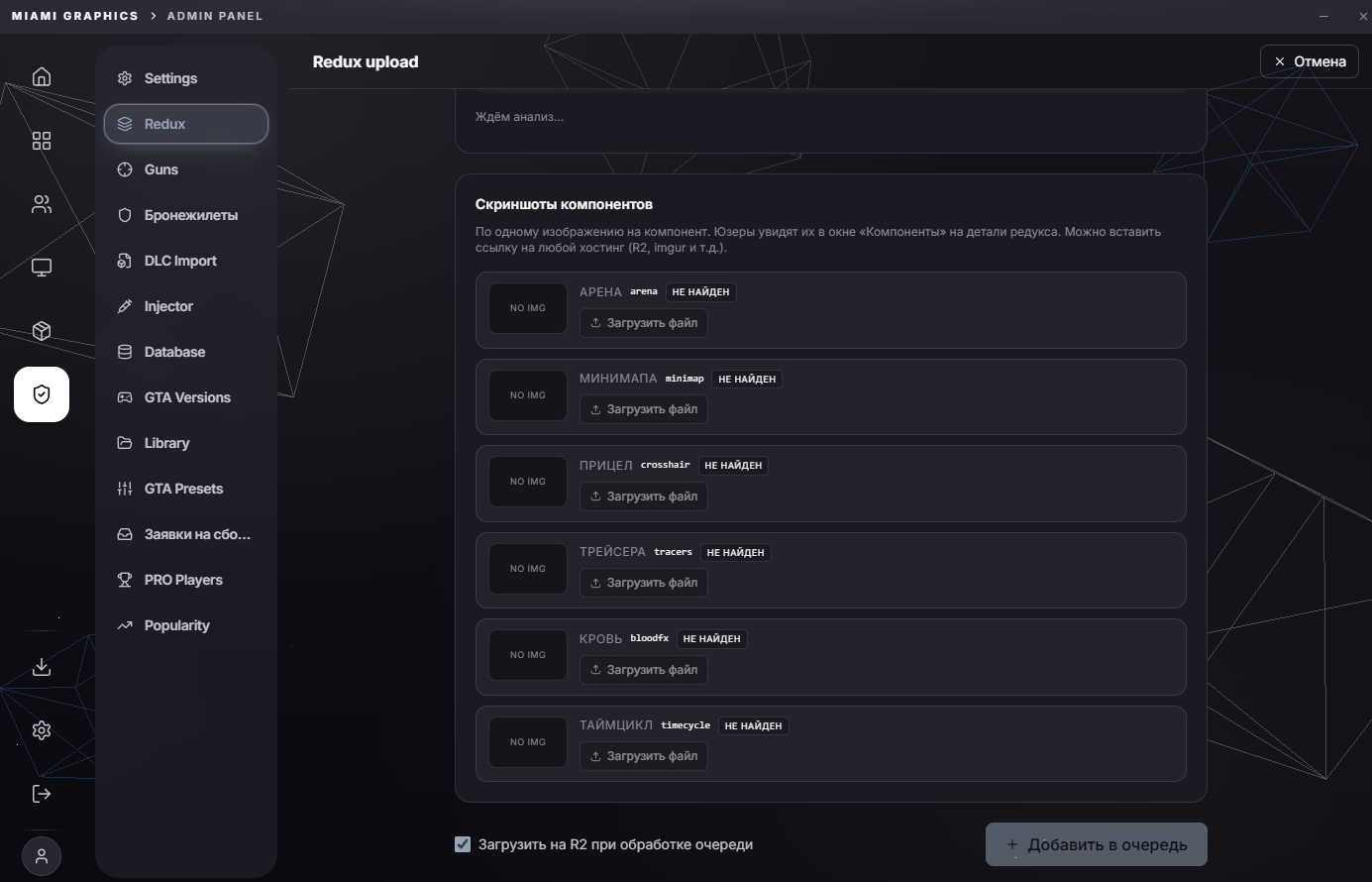This screenshot has width=1372, height=882.
Task: Click Добавить в очередь button
Action: pyautogui.click(x=1097, y=844)
